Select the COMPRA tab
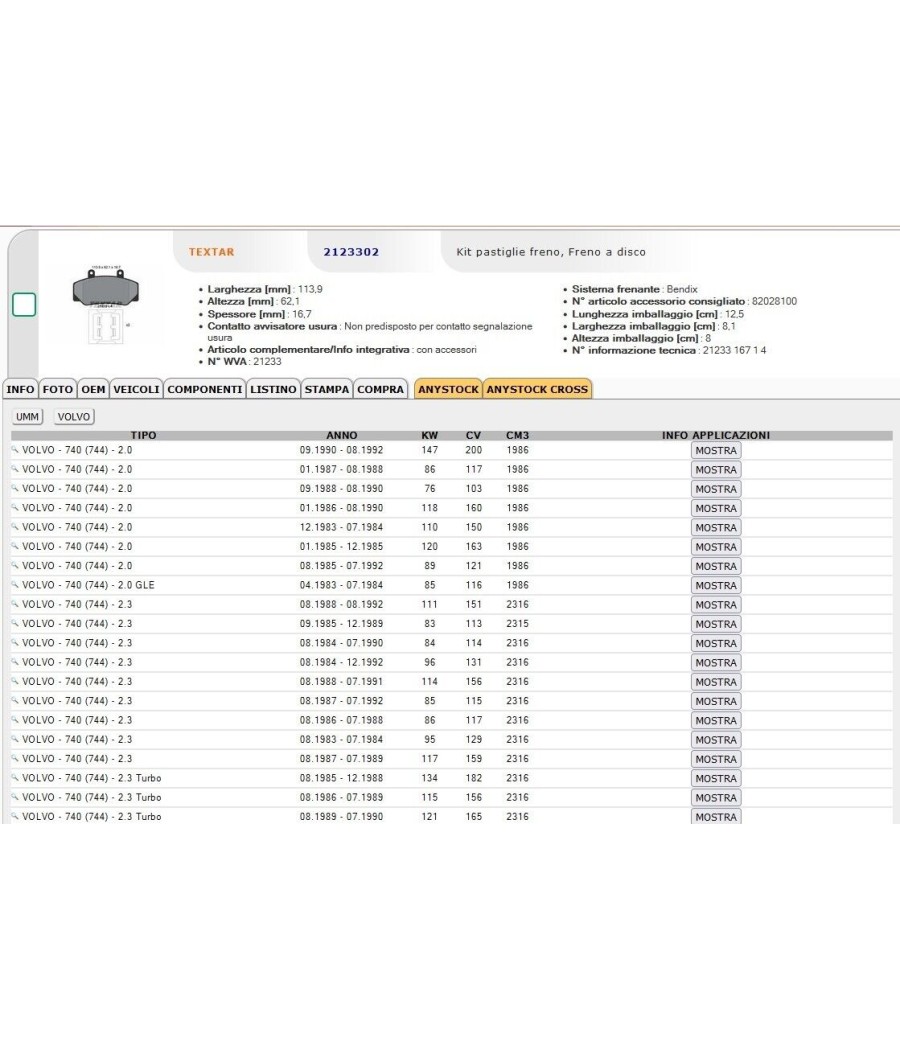900x1050 pixels. (x=380, y=389)
